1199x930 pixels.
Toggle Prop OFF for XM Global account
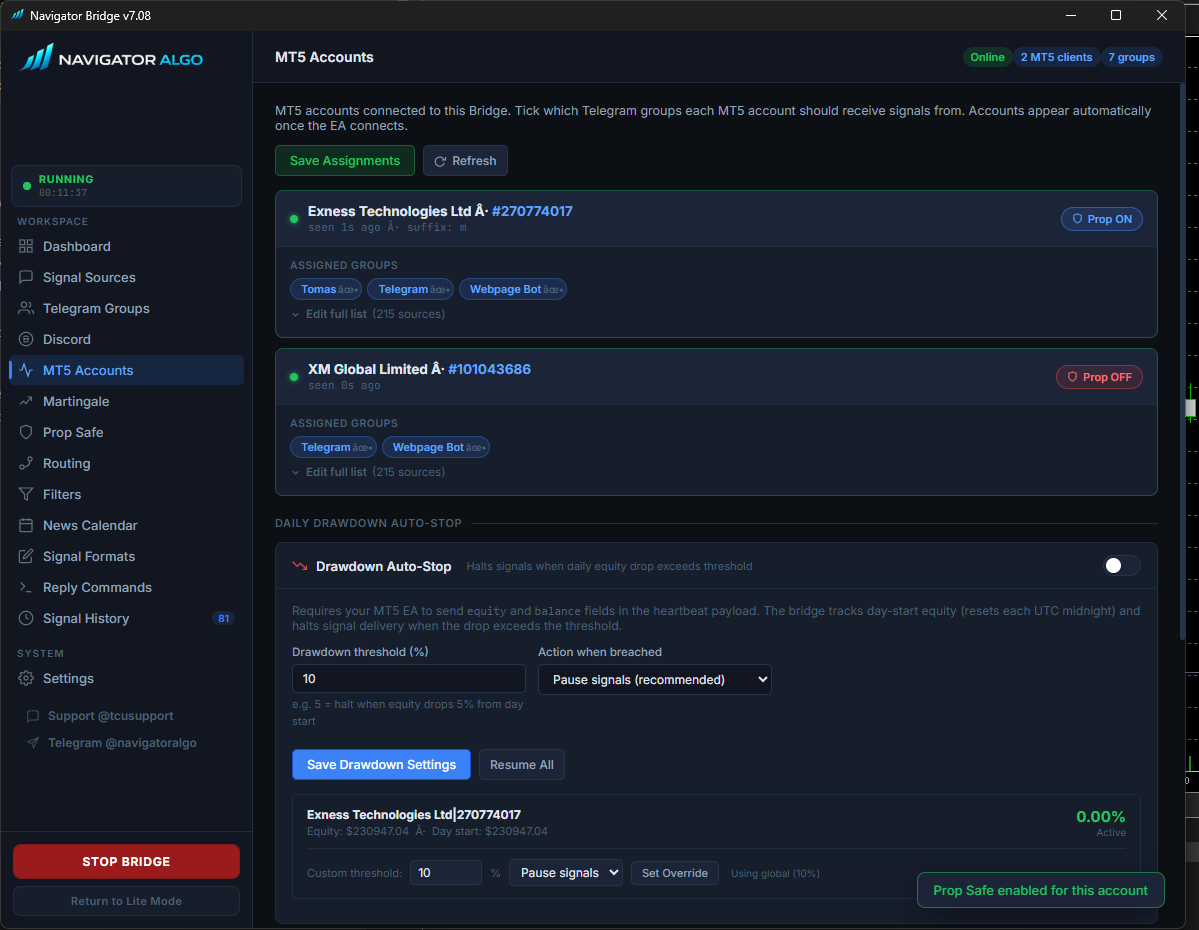(1099, 377)
